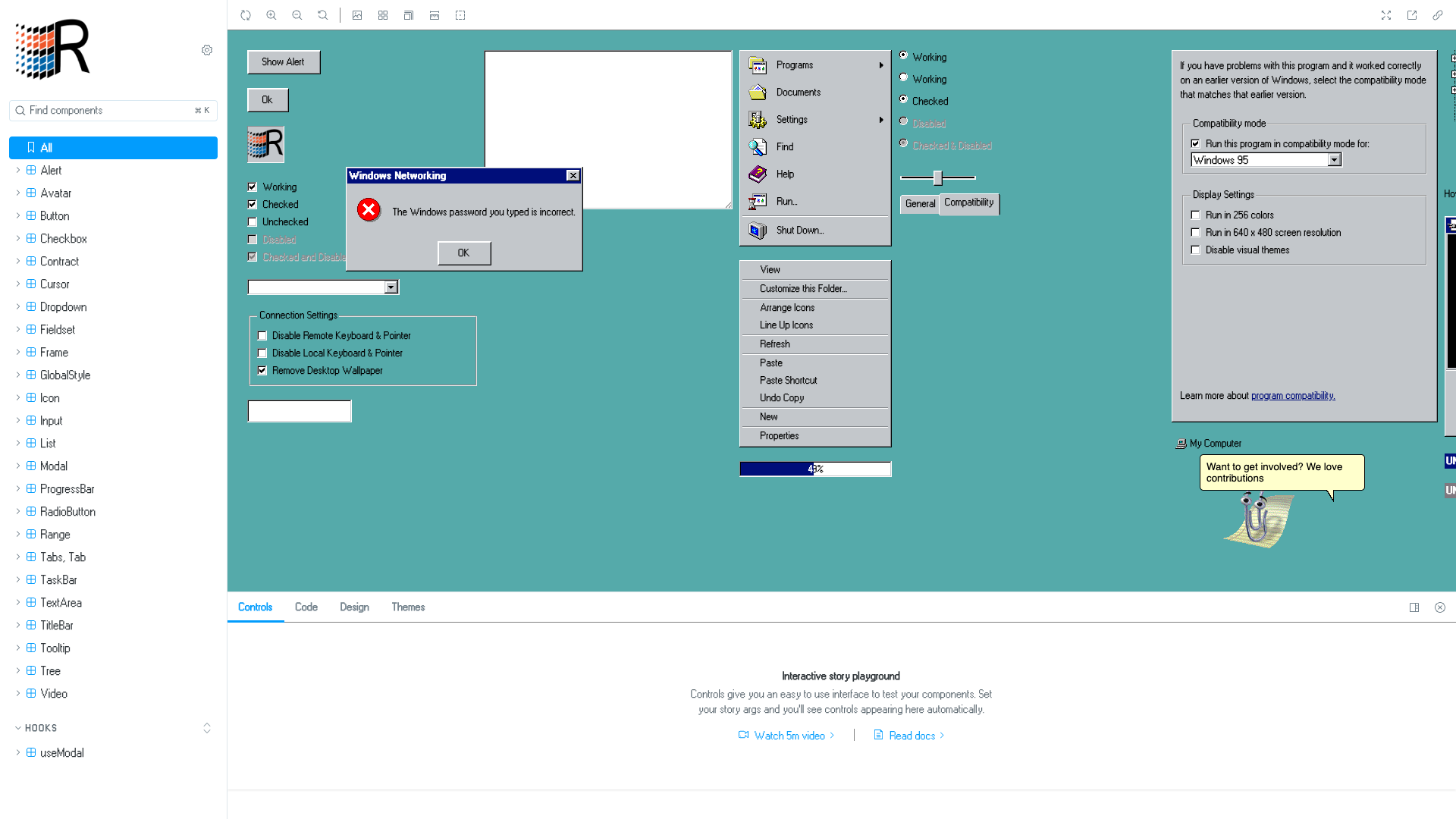This screenshot has width=1456, height=819.
Task: Open the Windows 95 compatibility dropdown
Action: (1334, 160)
